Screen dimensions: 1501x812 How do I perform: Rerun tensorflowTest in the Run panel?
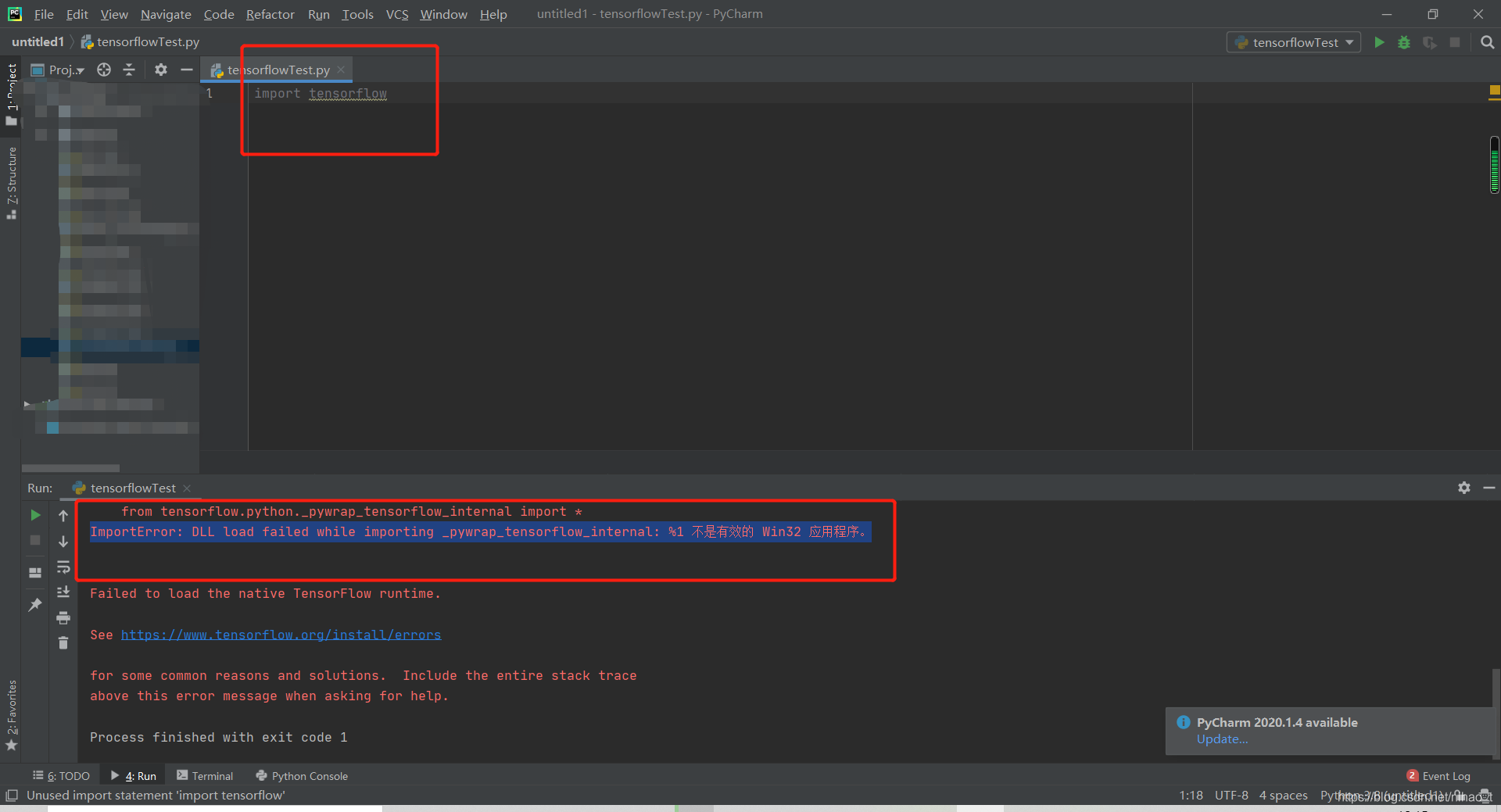[35, 515]
